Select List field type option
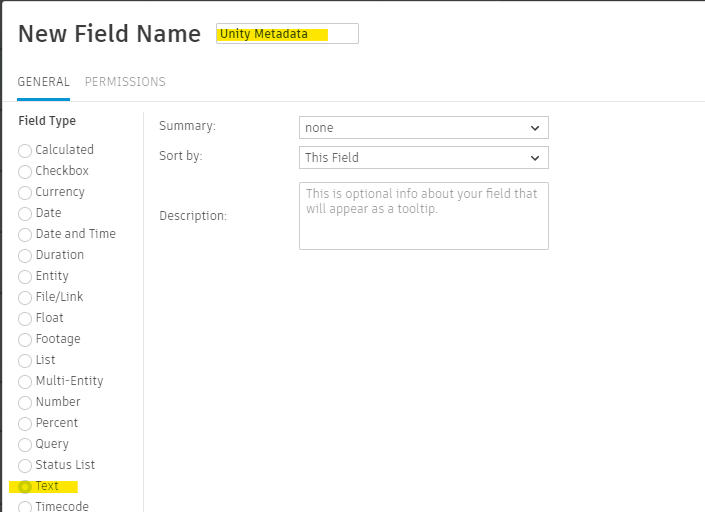The height and width of the screenshot is (512, 705). click(x=25, y=360)
